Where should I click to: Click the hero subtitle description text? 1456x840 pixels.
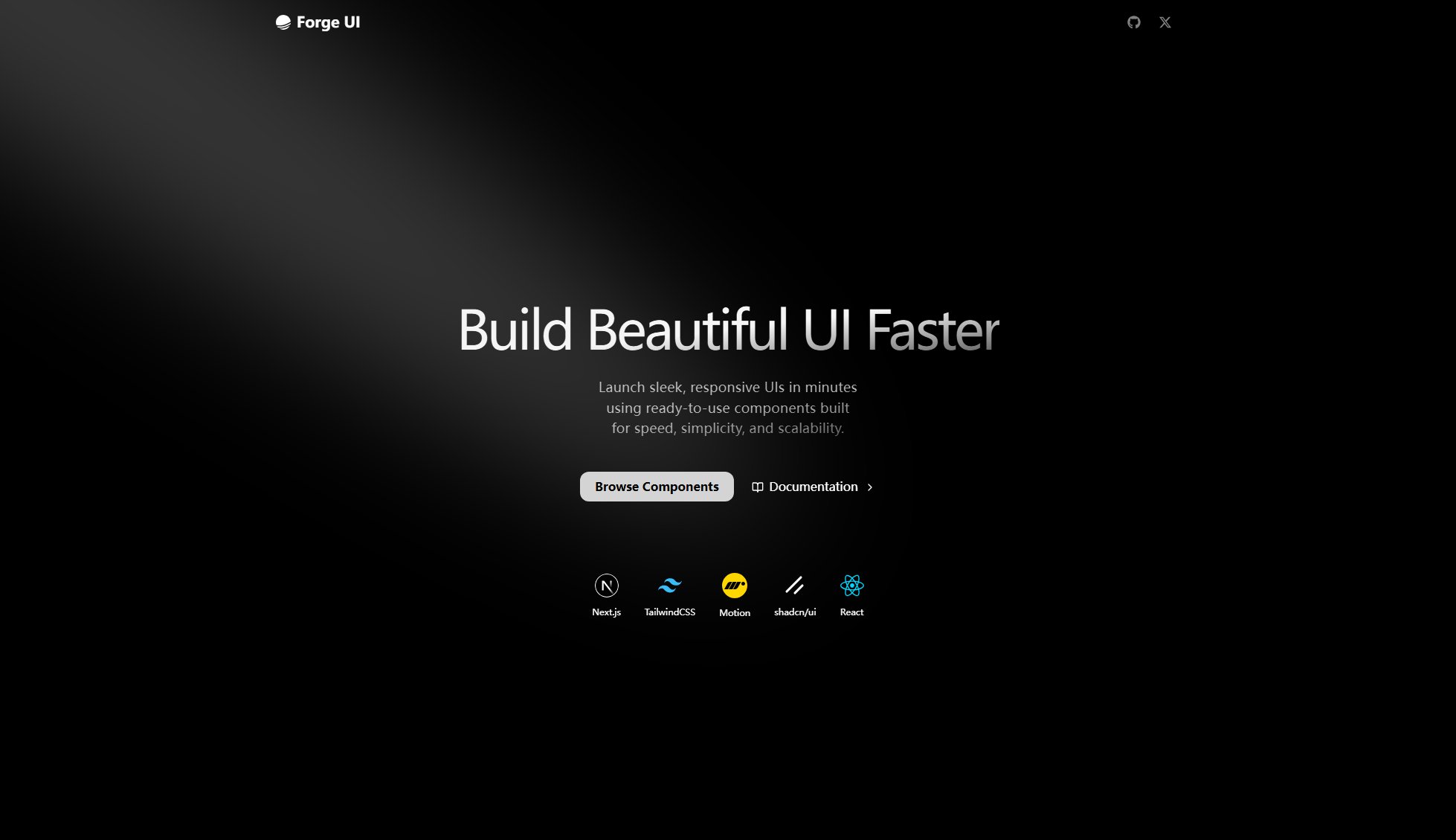tap(727, 408)
